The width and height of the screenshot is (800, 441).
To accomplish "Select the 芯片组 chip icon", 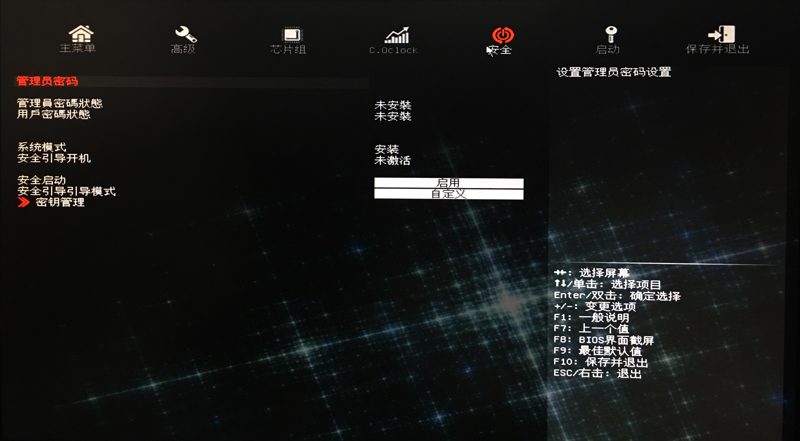I will (x=291, y=35).
